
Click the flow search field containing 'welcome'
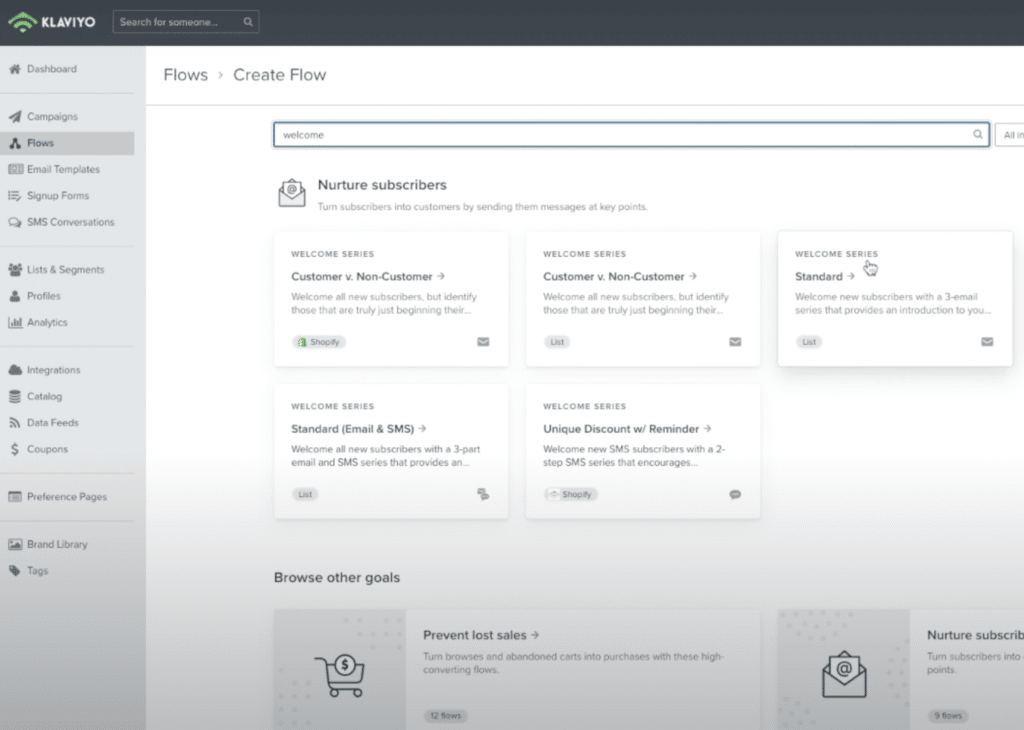tap(620, 135)
